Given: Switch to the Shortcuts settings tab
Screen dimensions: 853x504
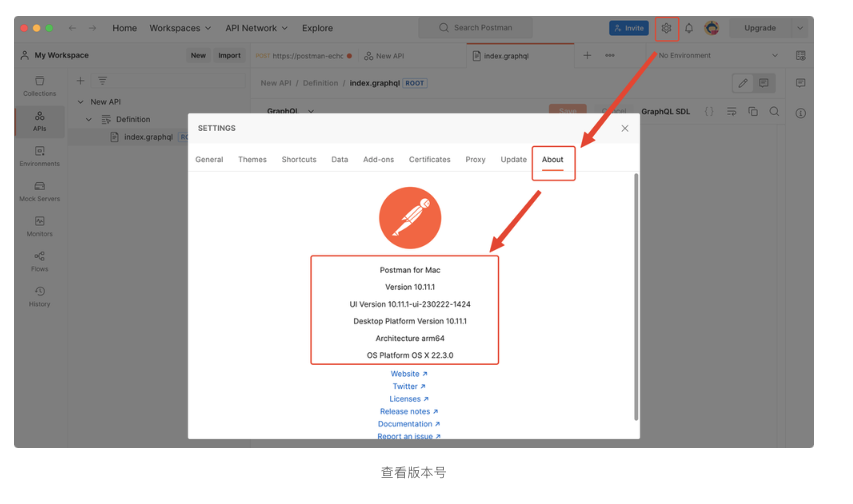Looking at the screenshot, I should click(x=299, y=159).
